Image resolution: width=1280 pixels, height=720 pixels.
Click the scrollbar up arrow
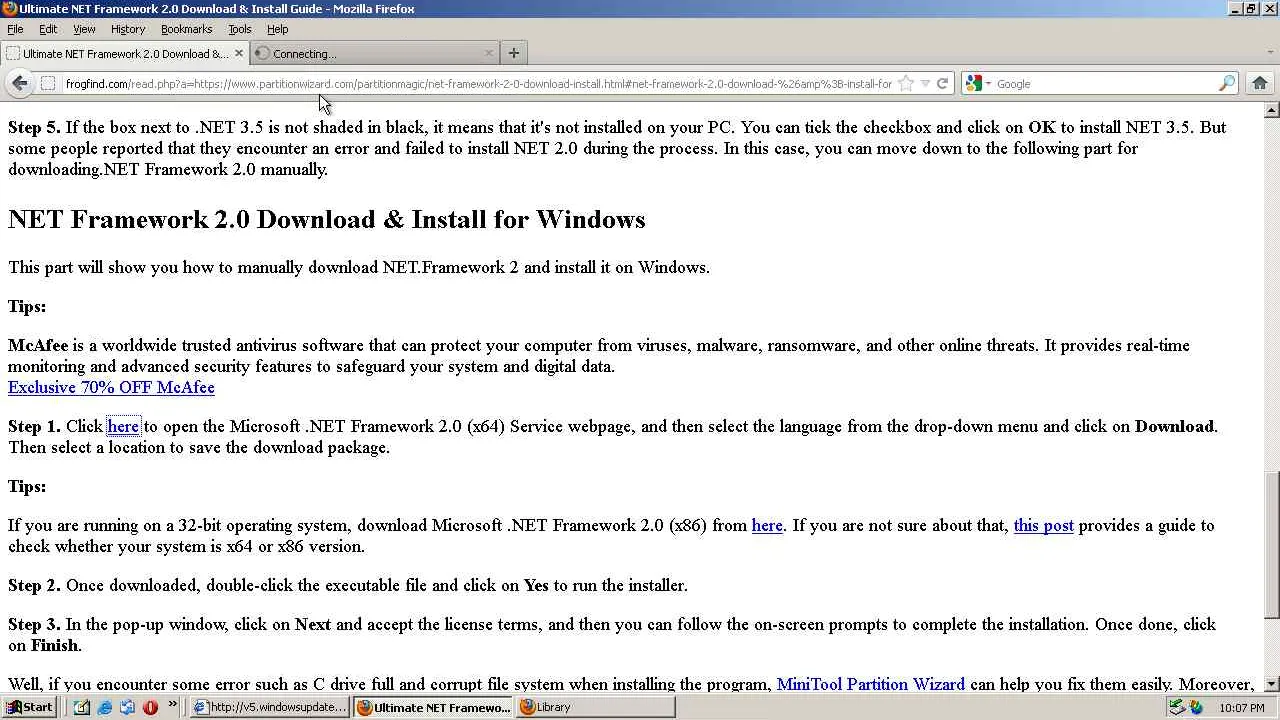tap(1272, 110)
